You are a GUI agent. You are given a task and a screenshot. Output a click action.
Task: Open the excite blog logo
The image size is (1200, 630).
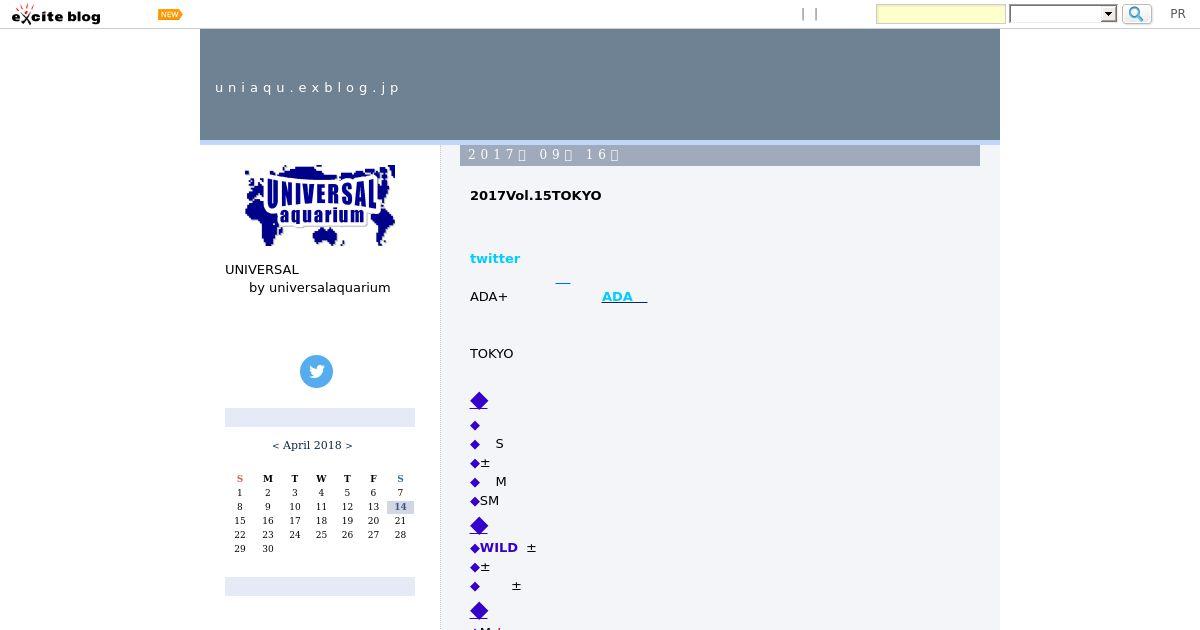click(x=56, y=14)
